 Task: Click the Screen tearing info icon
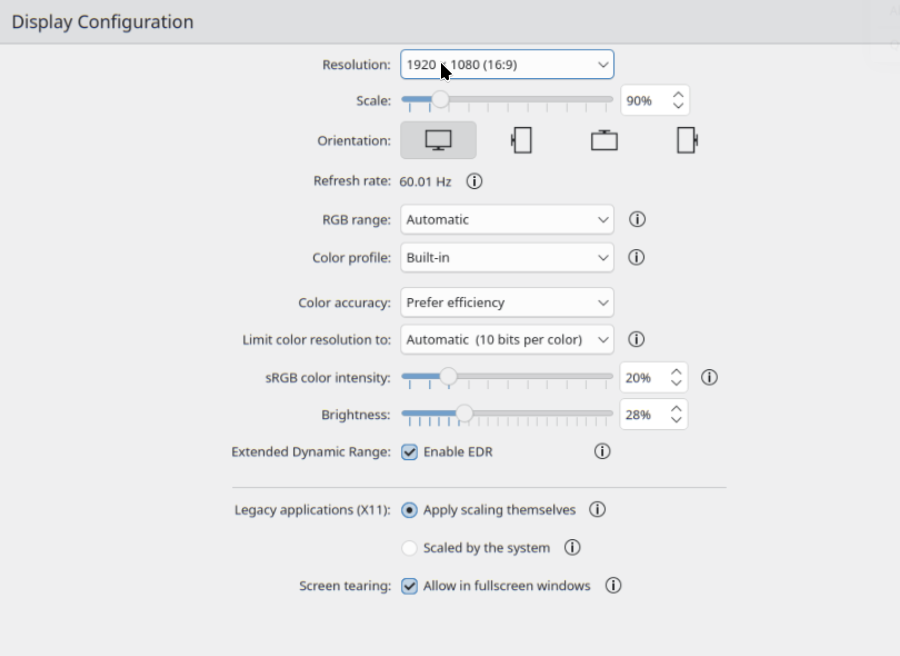pos(613,585)
